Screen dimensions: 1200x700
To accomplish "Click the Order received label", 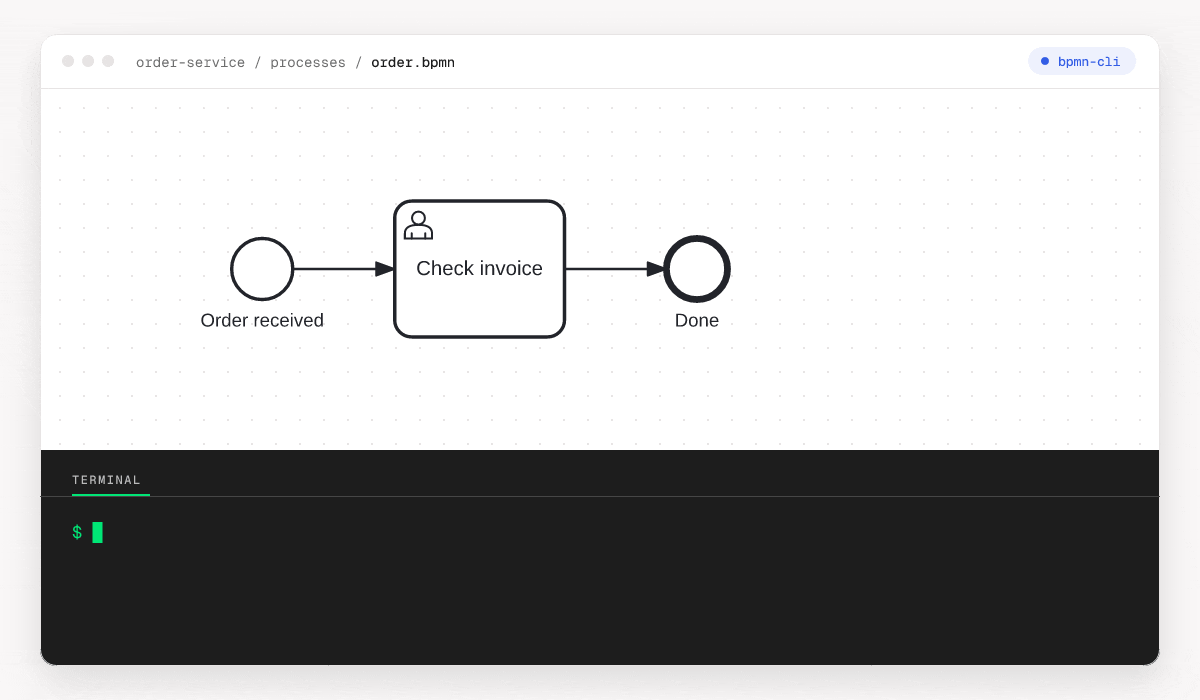I will coord(262,321).
